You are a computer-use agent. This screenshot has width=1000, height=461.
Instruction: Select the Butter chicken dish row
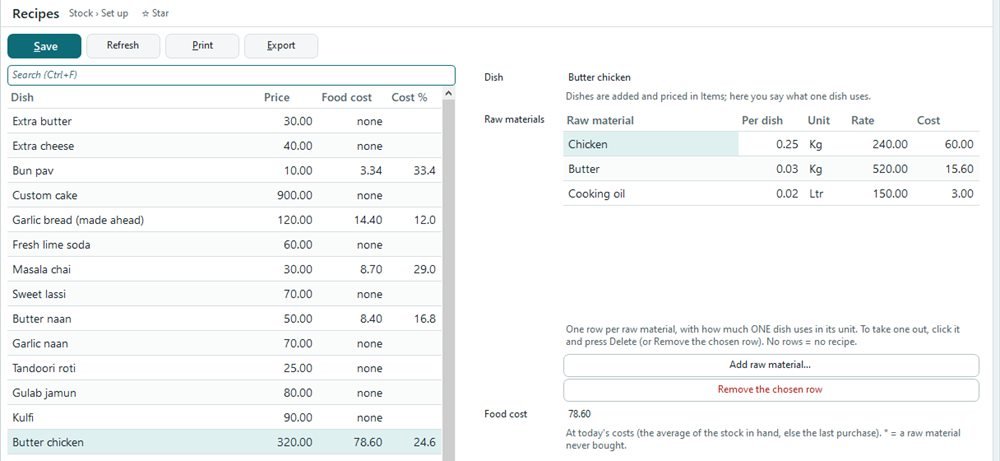(x=224, y=443)
